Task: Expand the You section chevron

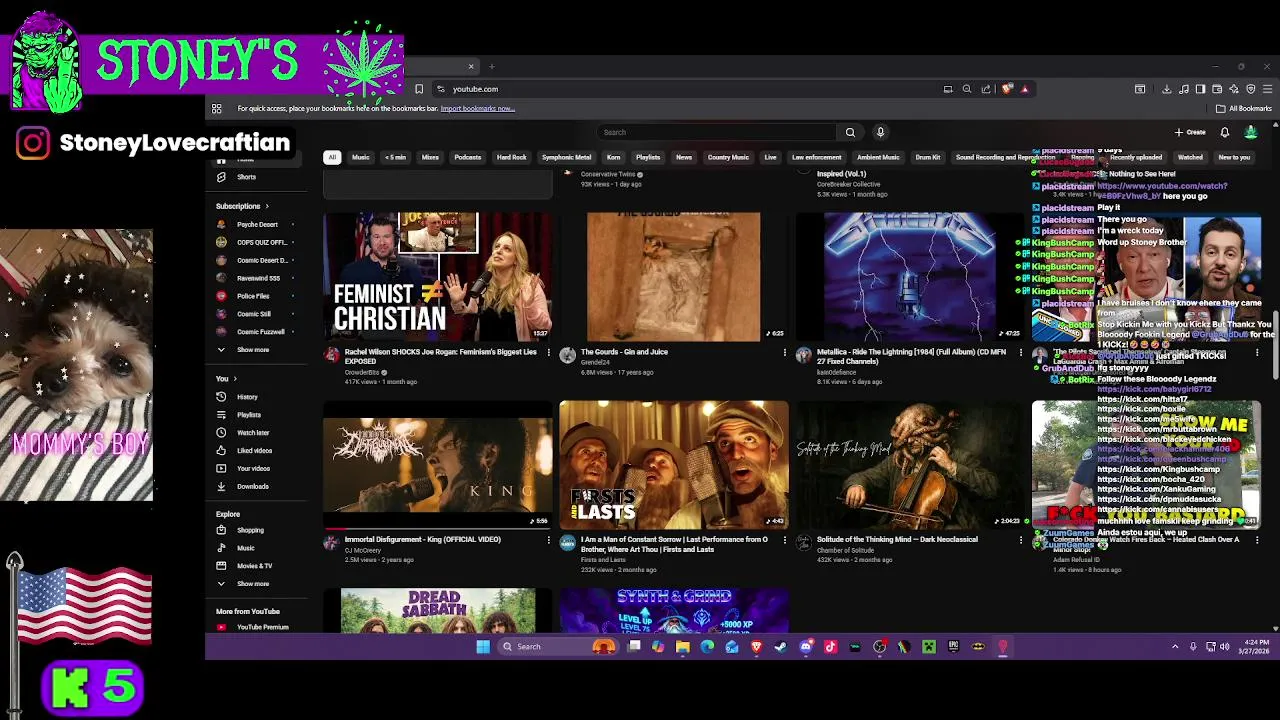Action: coord(236,379)
